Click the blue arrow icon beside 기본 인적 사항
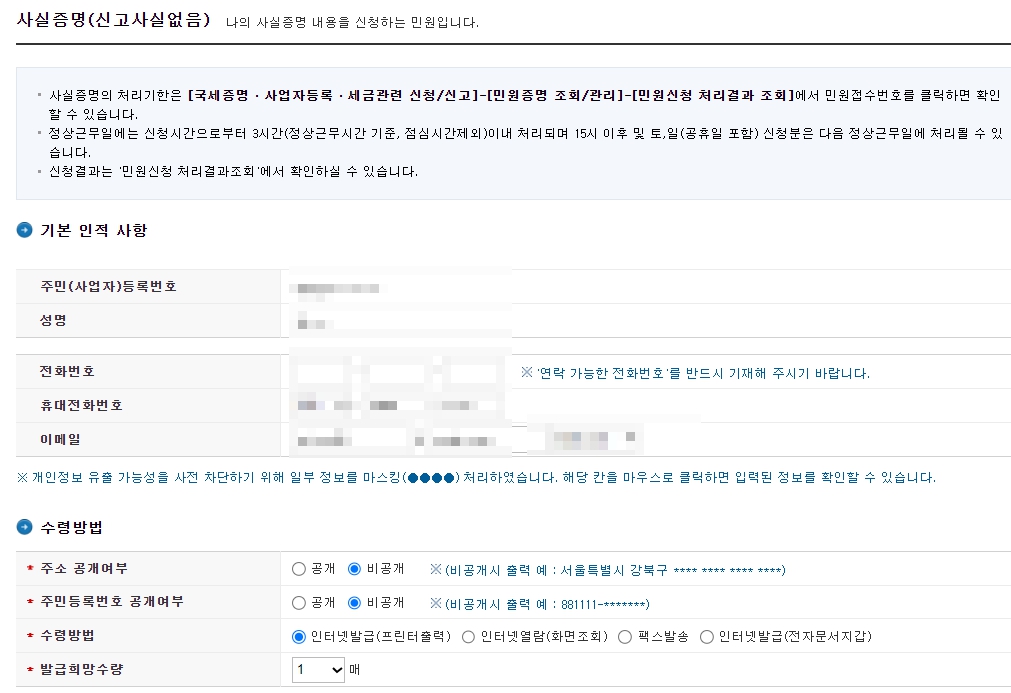This screenshot has height=693, width=1011. (24, 230)
